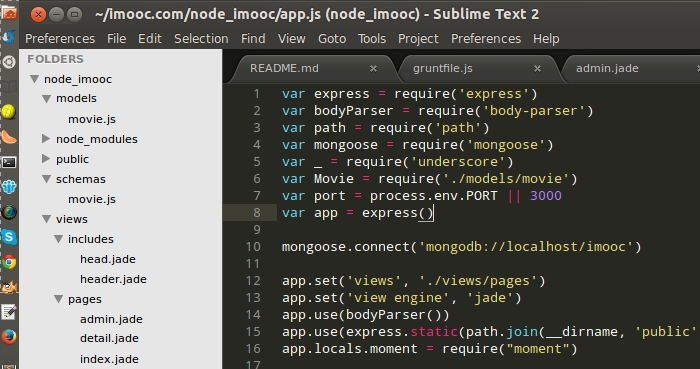Screen dimensions: 700x369
Task: Open the Tools menu
Action: (x=372, y=39)
